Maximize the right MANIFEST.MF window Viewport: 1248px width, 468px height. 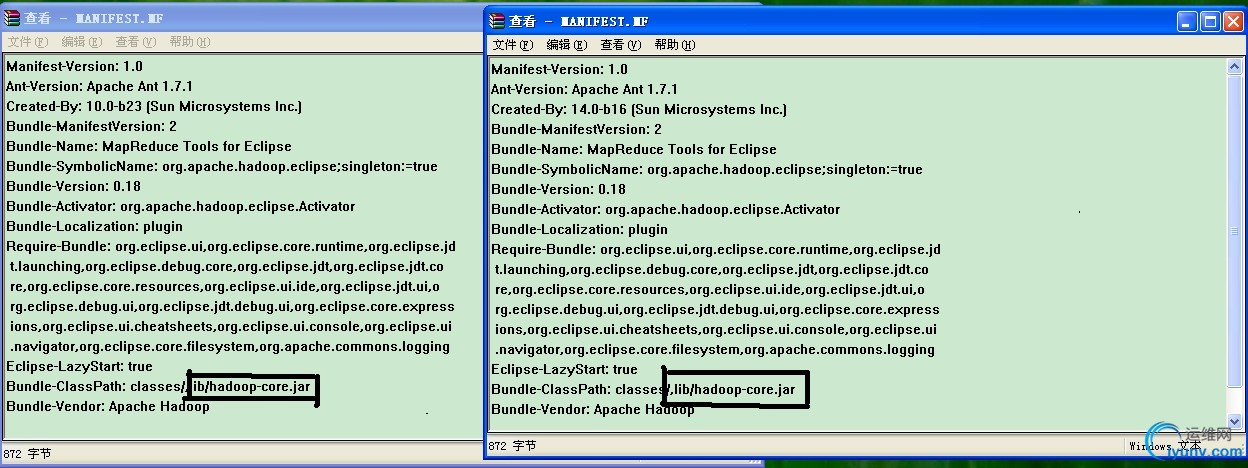click(1209, 21)
